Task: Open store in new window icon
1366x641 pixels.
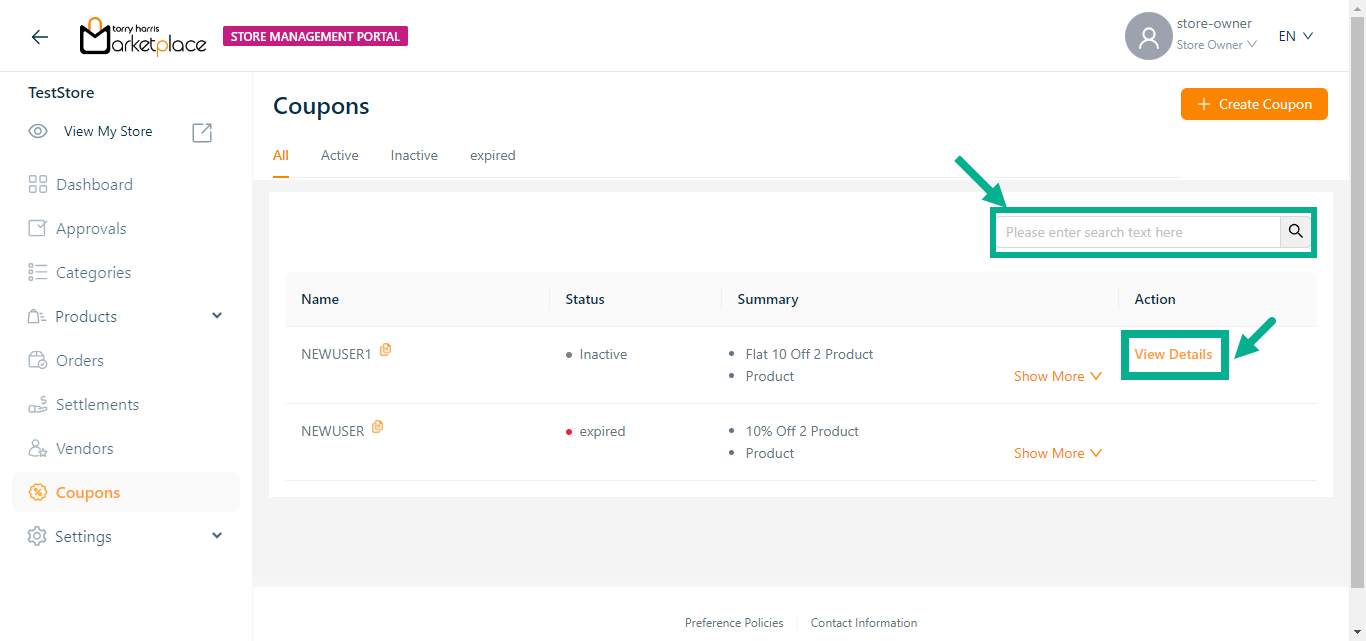Action: click(202, 132)
